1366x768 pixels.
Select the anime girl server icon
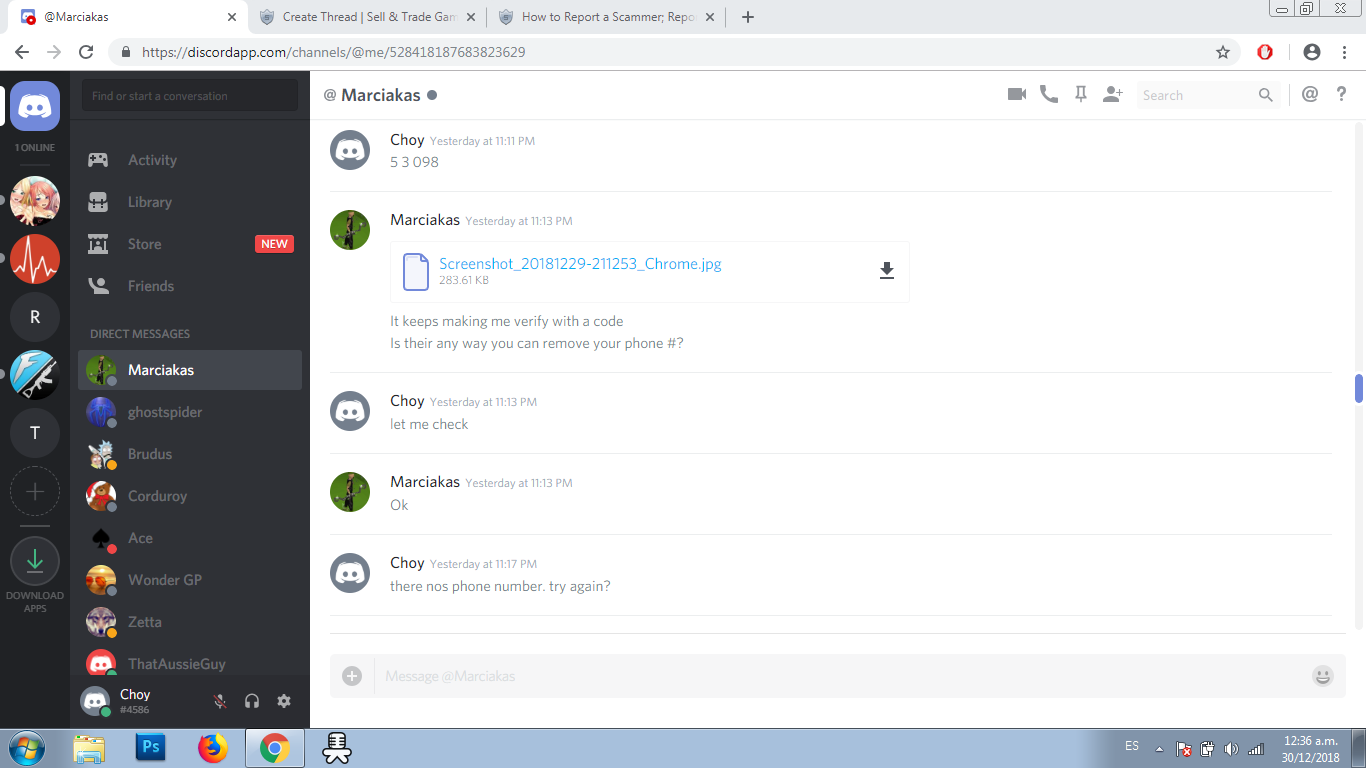(35, 201)
